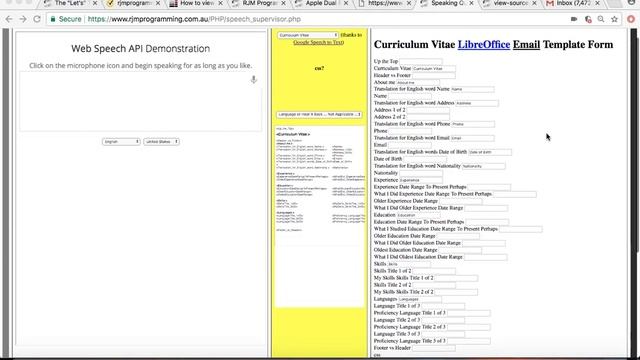Click the Footer vs Header input field
Image resolution: width=640 pixels, height=360 pixels.
[434, 348]
